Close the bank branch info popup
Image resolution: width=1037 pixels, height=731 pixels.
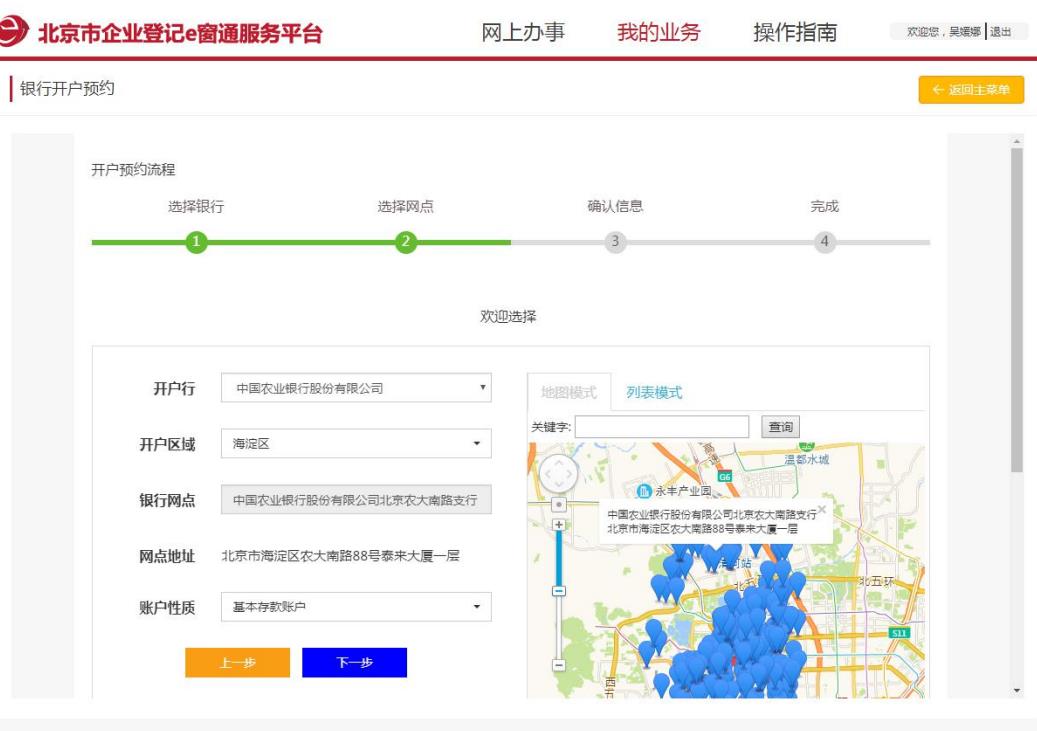click(x=822, y=509)
